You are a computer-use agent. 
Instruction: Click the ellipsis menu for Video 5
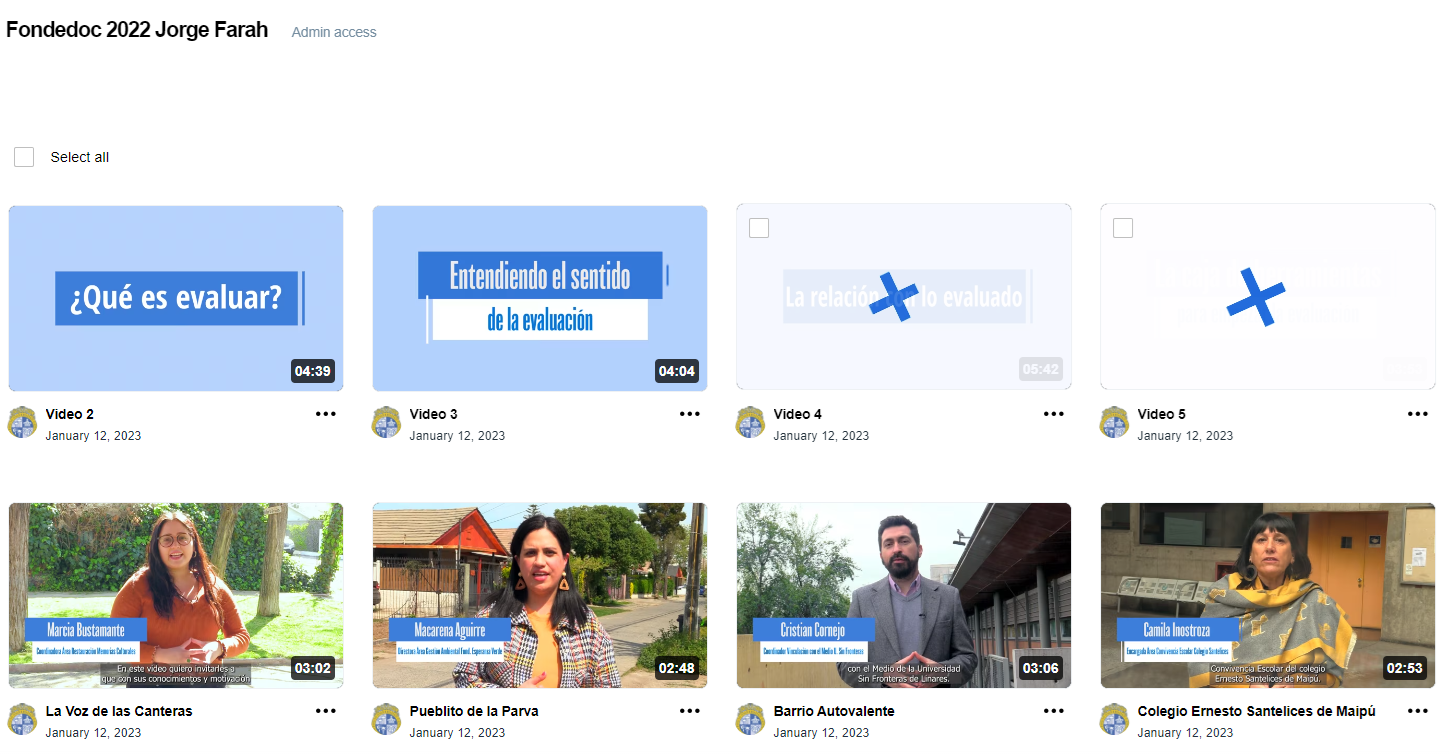point(1418,414)
